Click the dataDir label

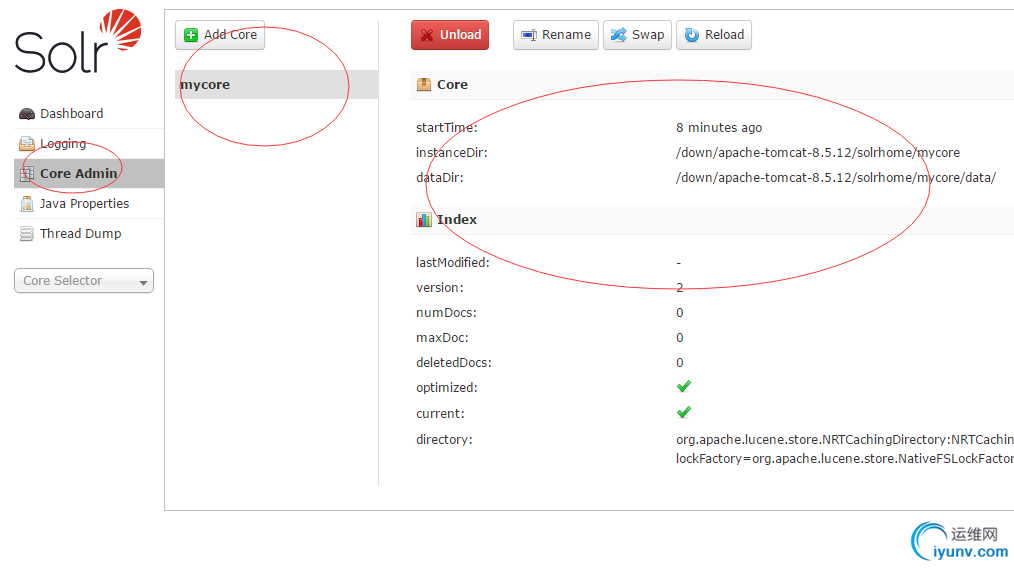click(440, 178)
